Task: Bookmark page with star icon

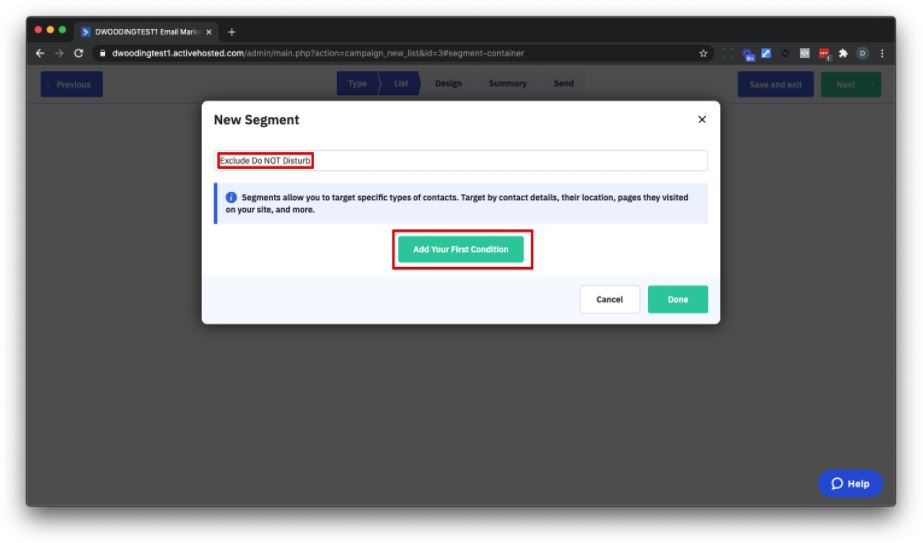Action: tap(703, 54)
